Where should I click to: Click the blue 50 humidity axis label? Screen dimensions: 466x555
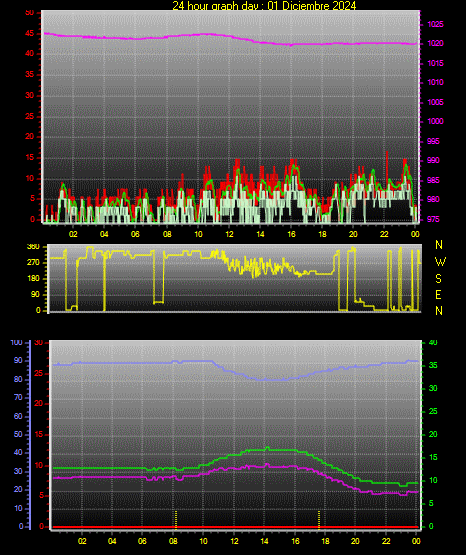18,434
